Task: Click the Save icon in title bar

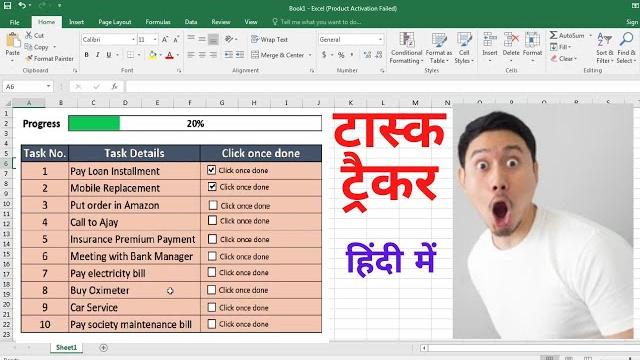Action: 7,6
